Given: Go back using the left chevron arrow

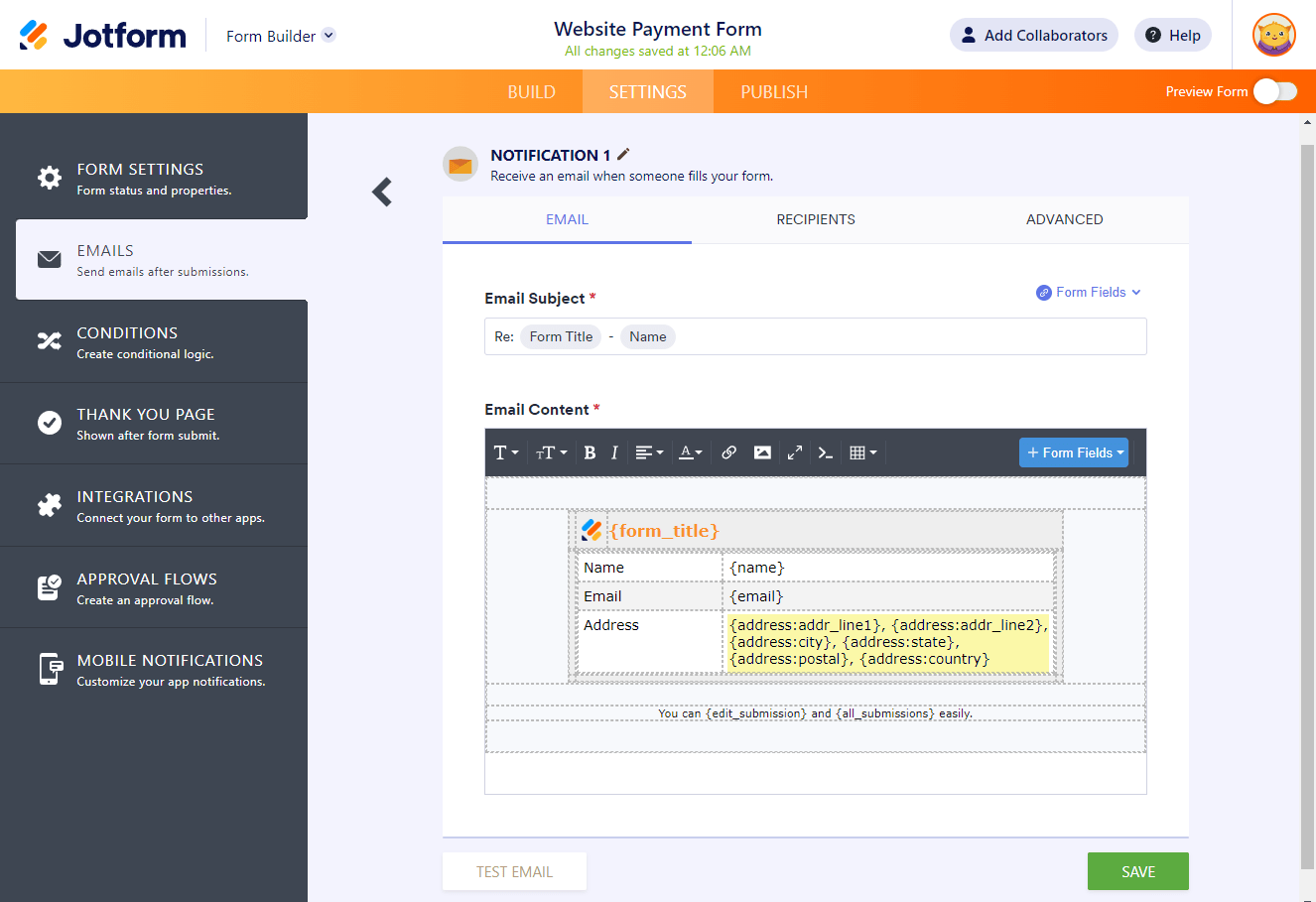Looking at the screenshot, I should tap(382, 192).
